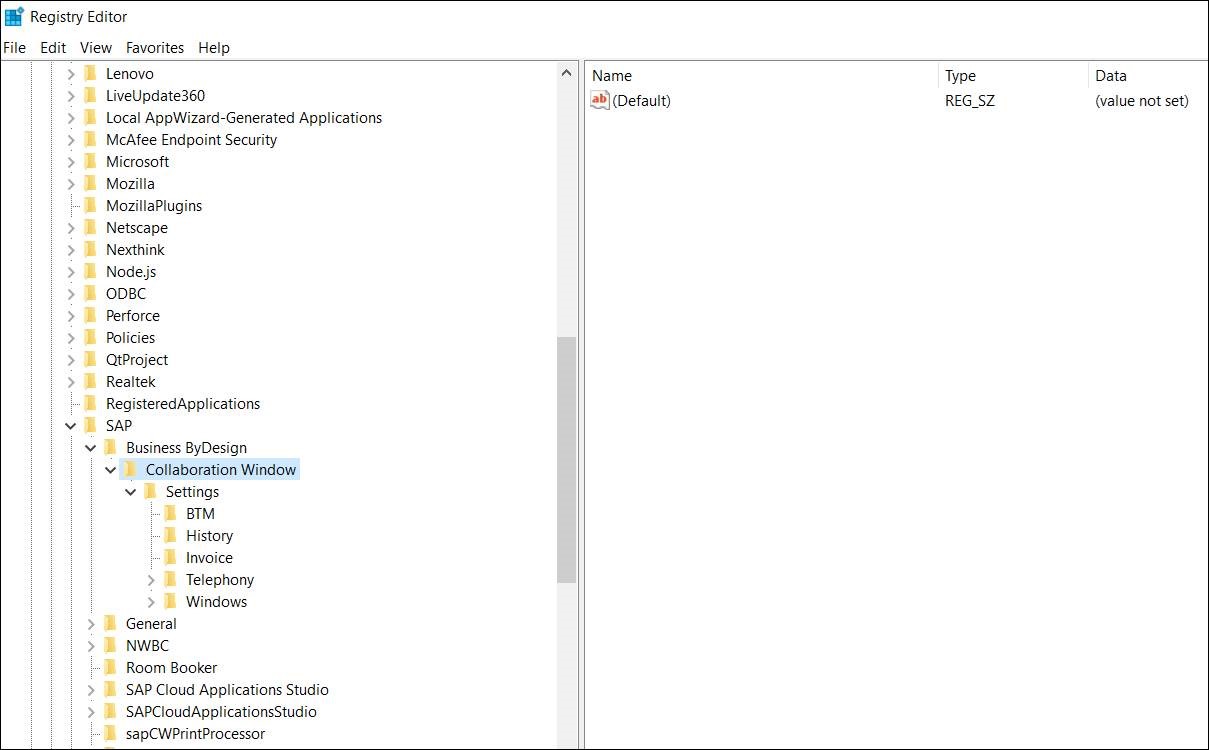Select the Lenovo folder icon
The image size is (1209, 750).
pos(91,73)
